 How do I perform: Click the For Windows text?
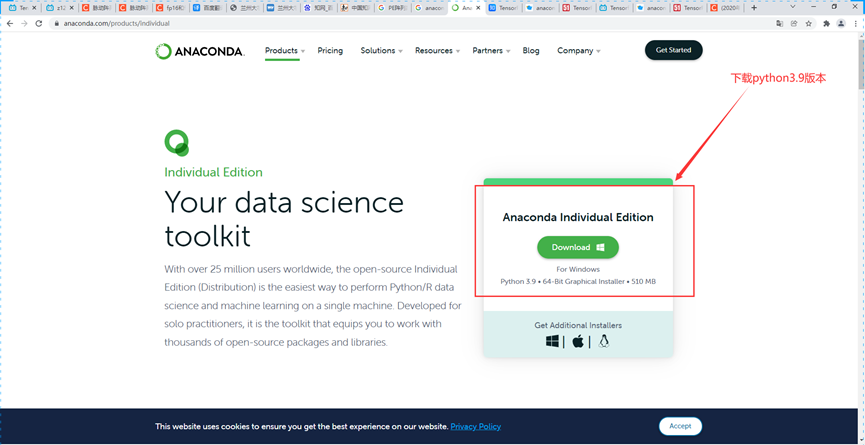pos(578,270)
